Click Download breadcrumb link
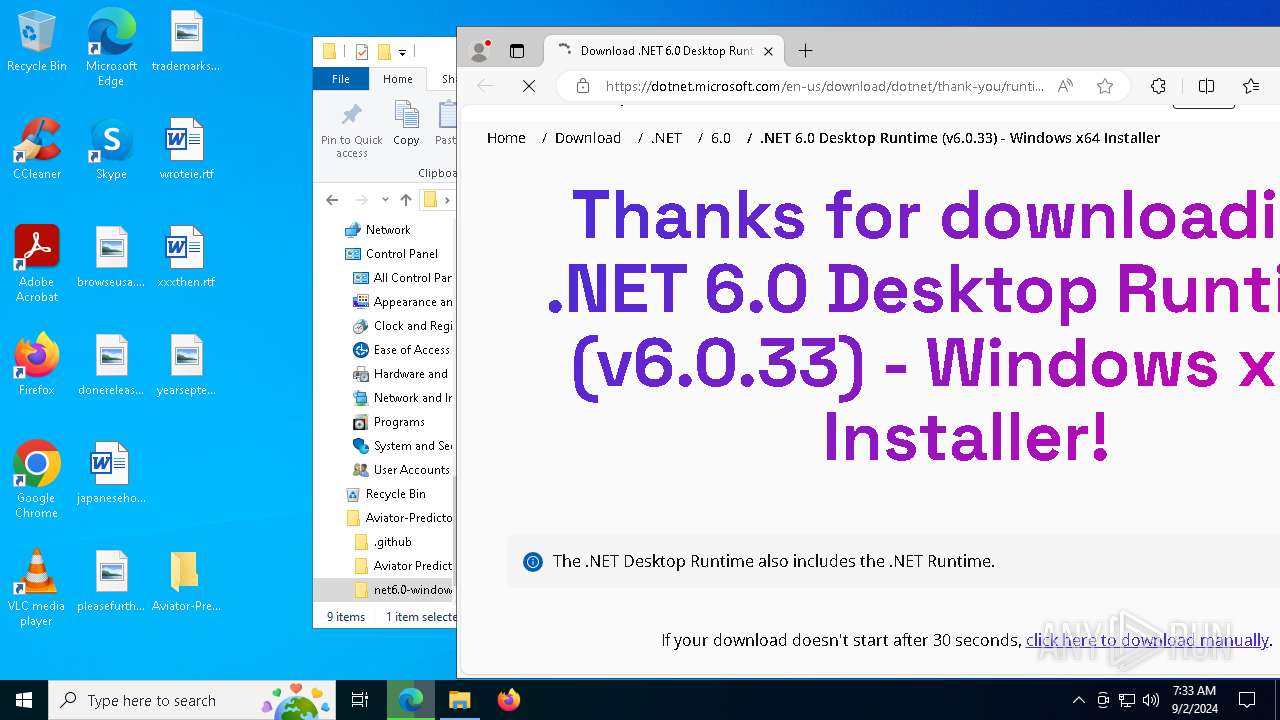 (x=588, y=138)
